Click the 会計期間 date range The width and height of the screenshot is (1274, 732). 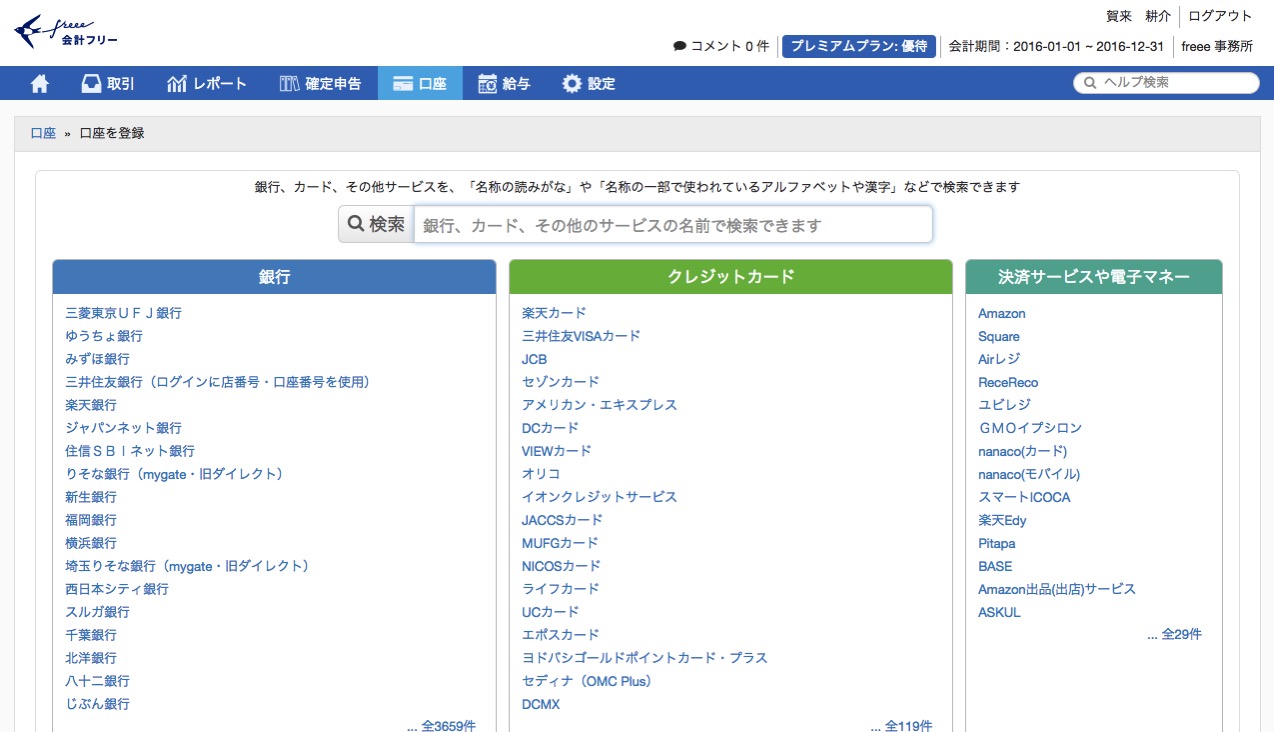pos(1055,46)
